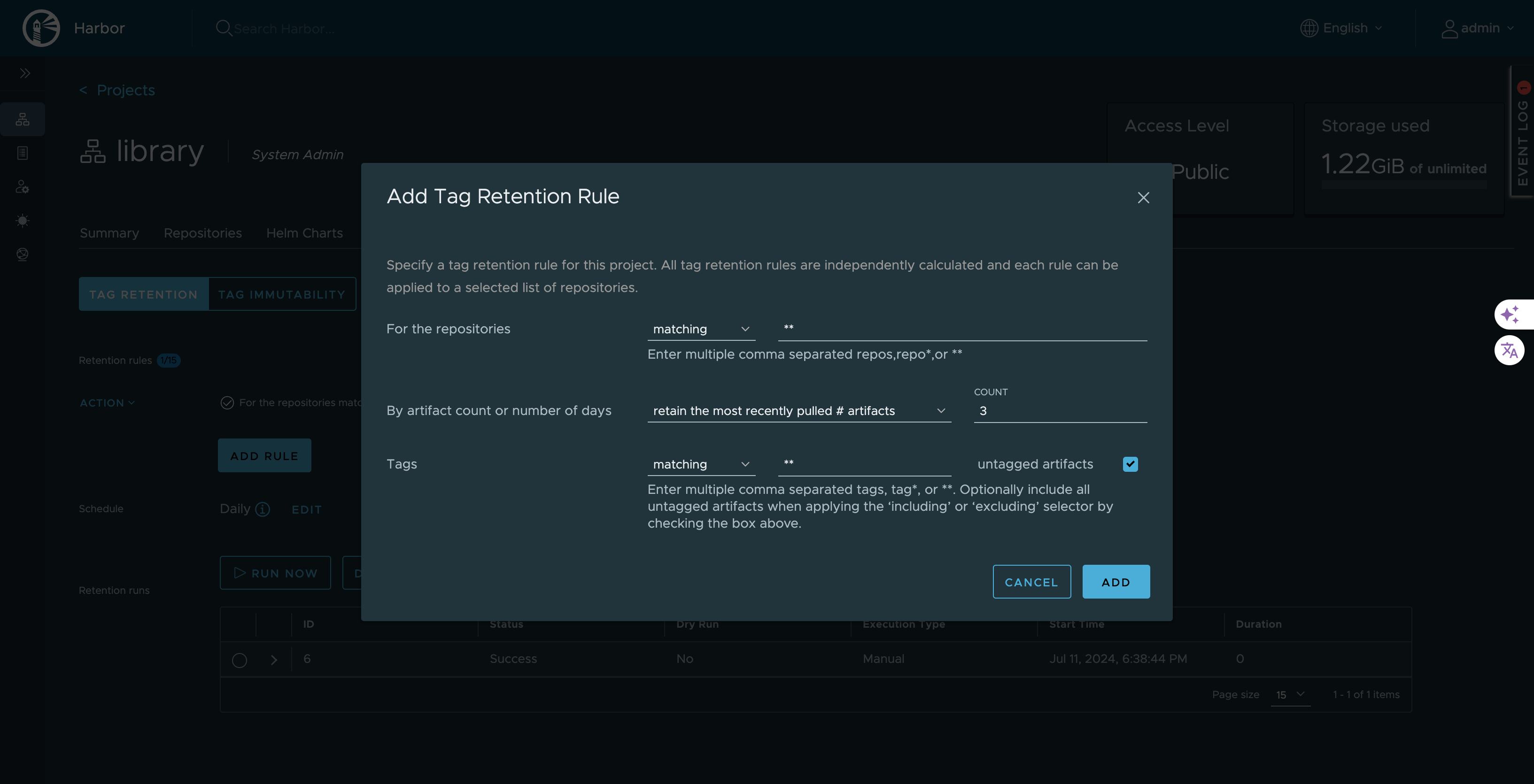Image resolution: width=1534 pixels, height=784 pixels.
Task: Click the translate floating icon
Action: (x=1509, y=350)
